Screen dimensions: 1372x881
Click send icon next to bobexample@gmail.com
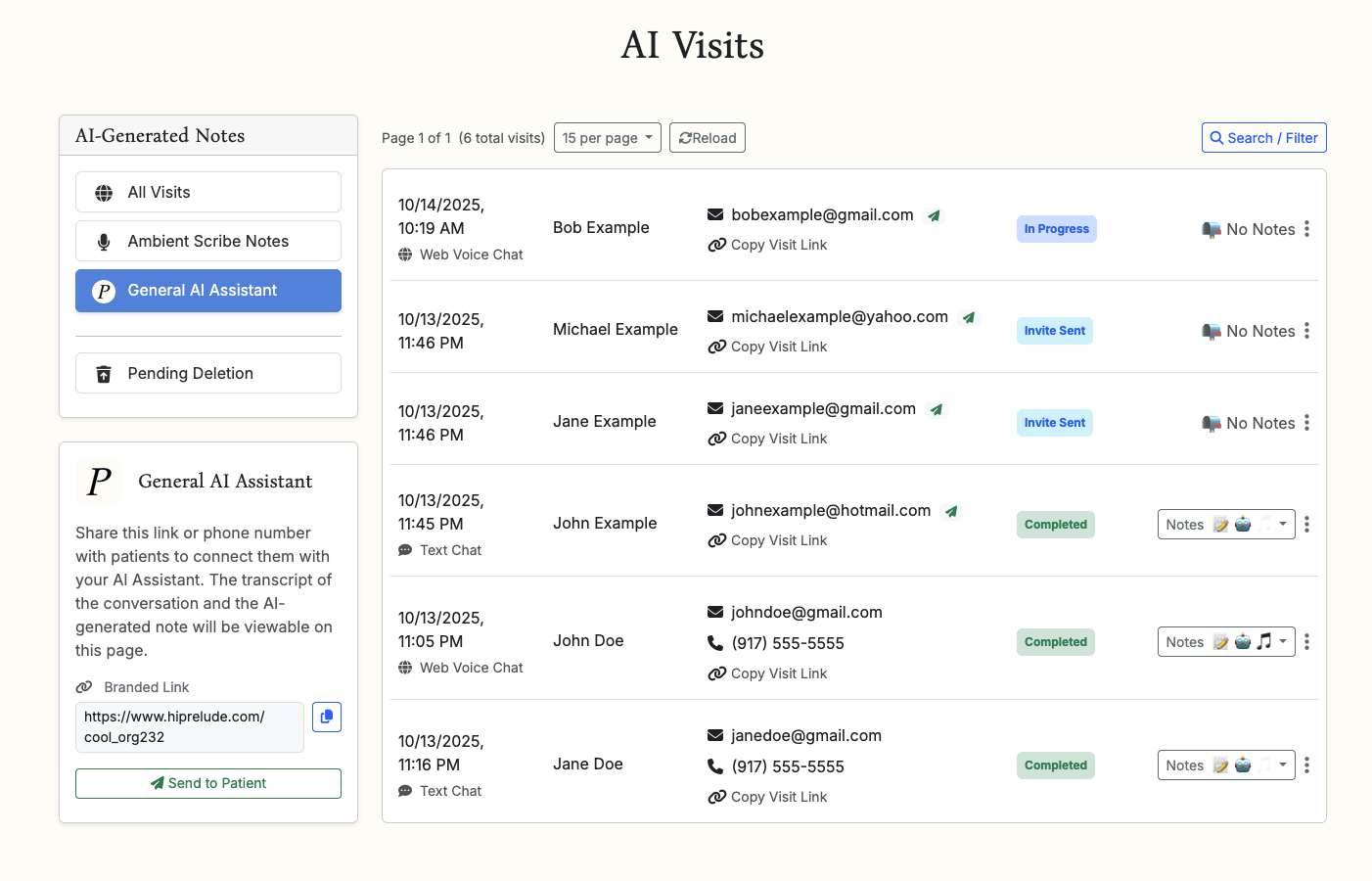click(x=935, y=215)
